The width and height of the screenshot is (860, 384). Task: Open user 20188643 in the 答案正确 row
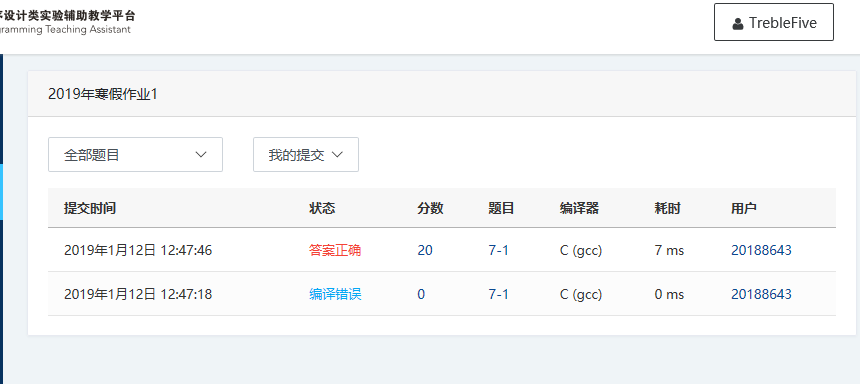point(761,250)
